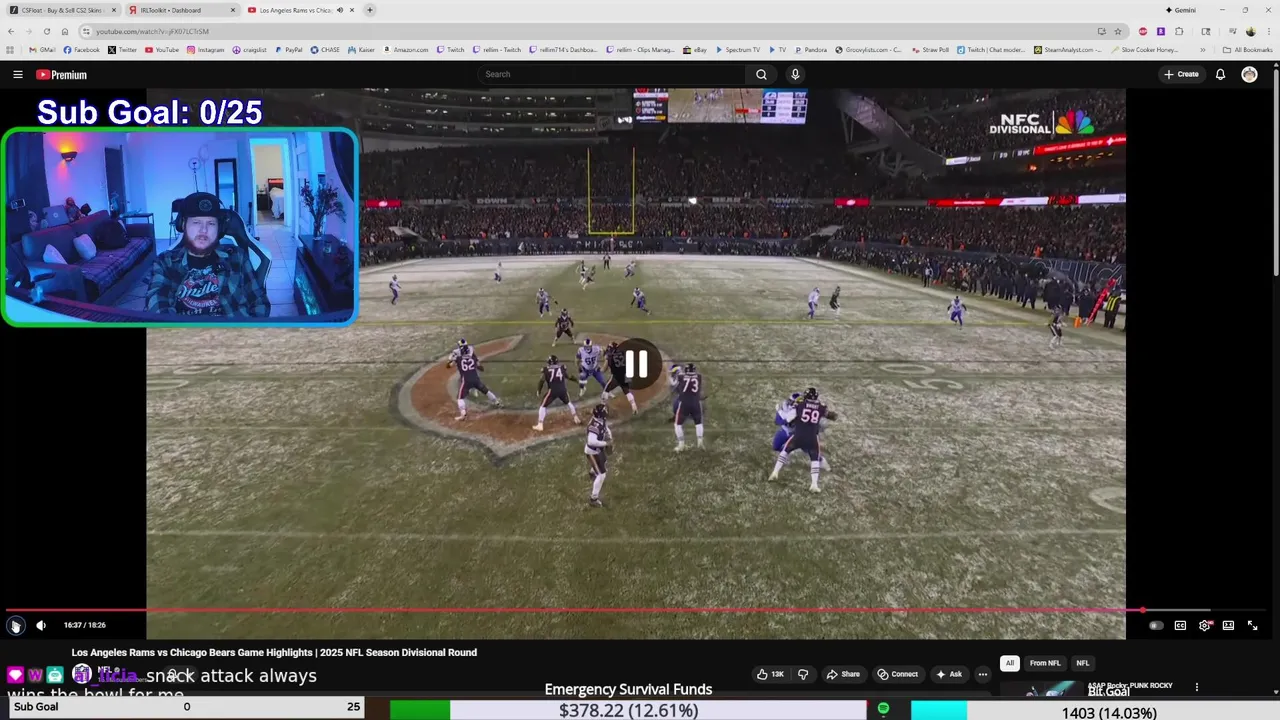Dislike the video with thumbs down
The height and width of the screenshot is (720, 1280).
click(803, 674)
